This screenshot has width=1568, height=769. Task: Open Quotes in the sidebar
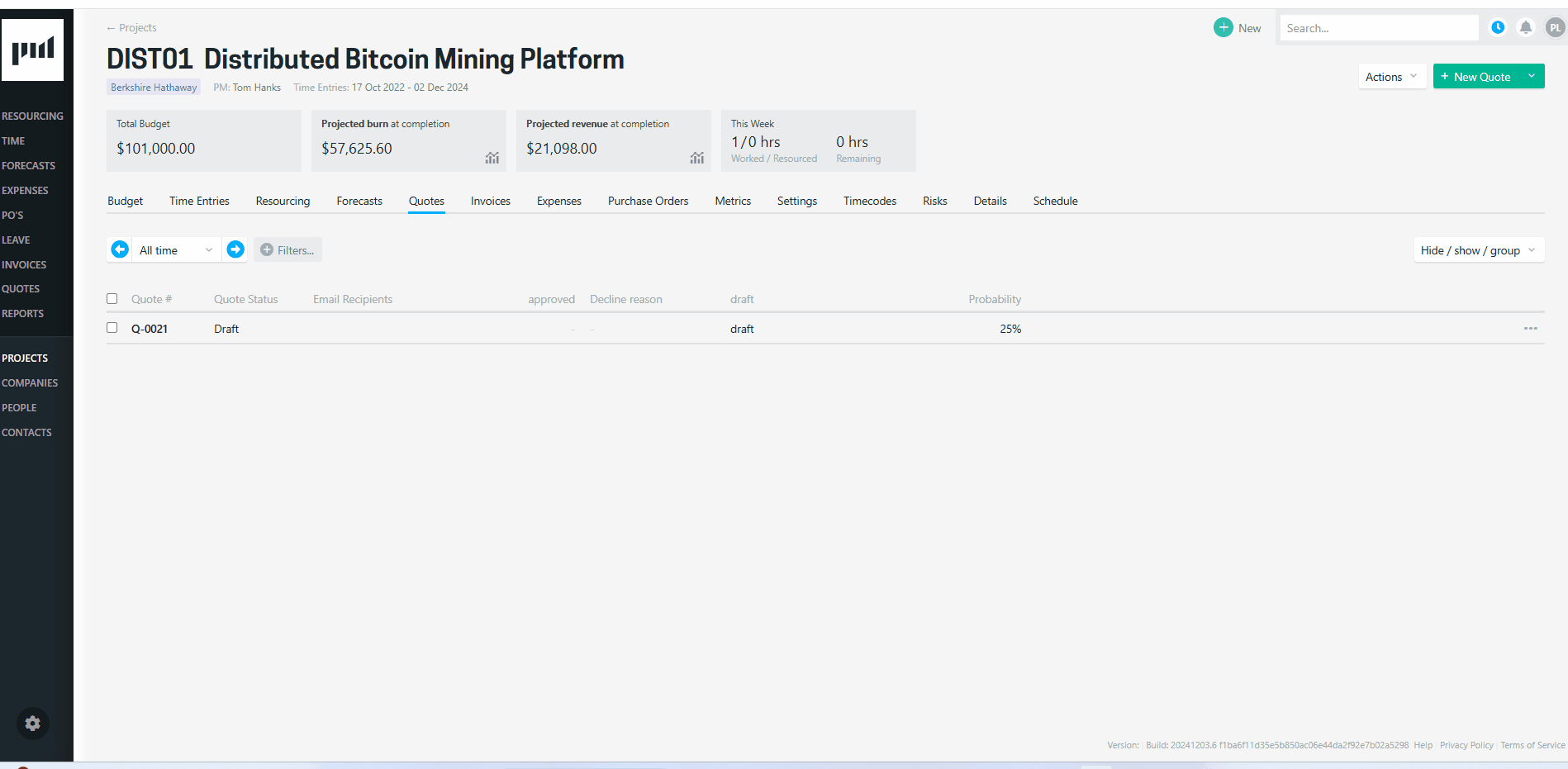coord(21,289)
